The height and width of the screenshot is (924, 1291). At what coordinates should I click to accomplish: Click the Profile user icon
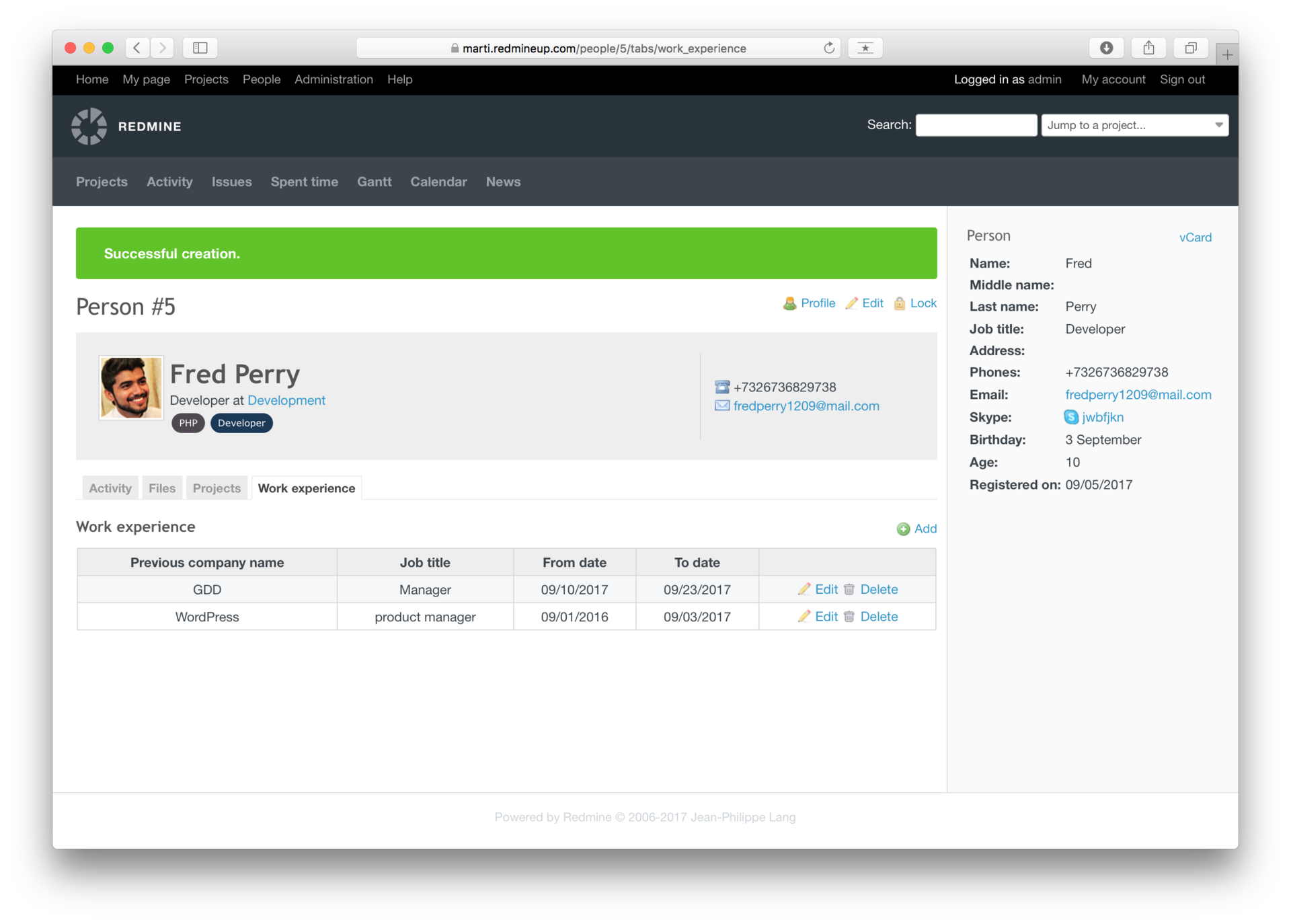pos(790,303)
